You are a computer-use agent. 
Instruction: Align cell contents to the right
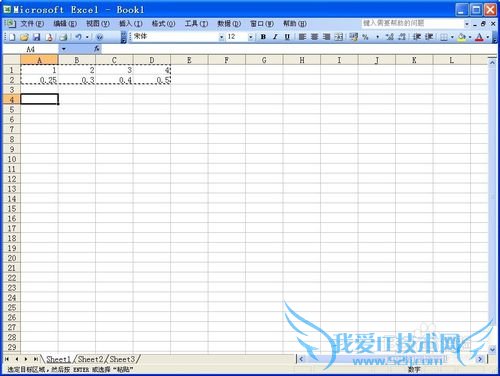pos(326,37)
